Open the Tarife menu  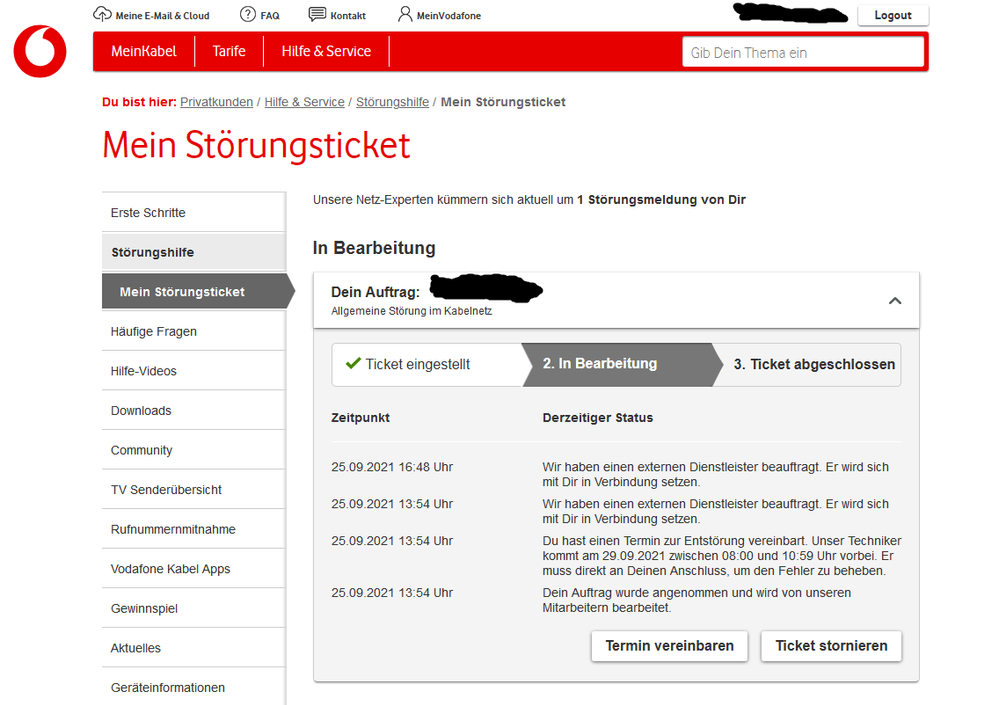[229, 51]
